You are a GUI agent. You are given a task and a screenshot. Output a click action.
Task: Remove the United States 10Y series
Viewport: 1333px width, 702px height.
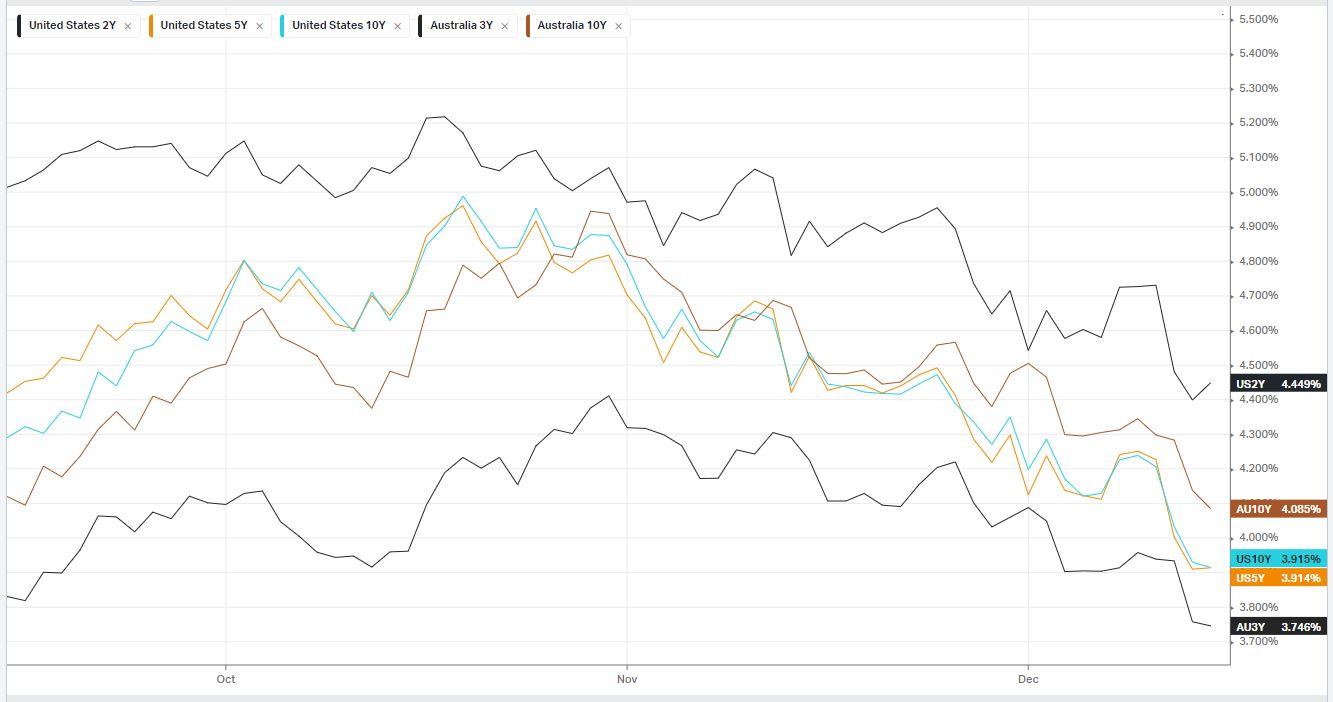coord(397,26)
